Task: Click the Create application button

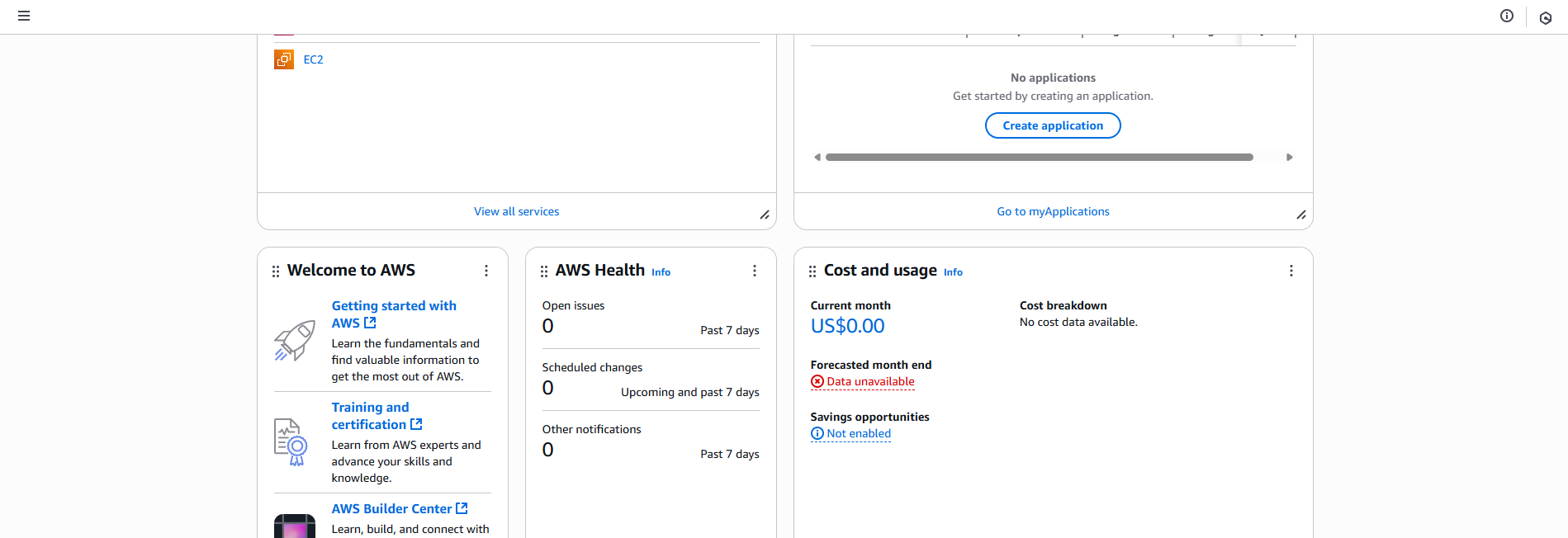Action: 1053,125
